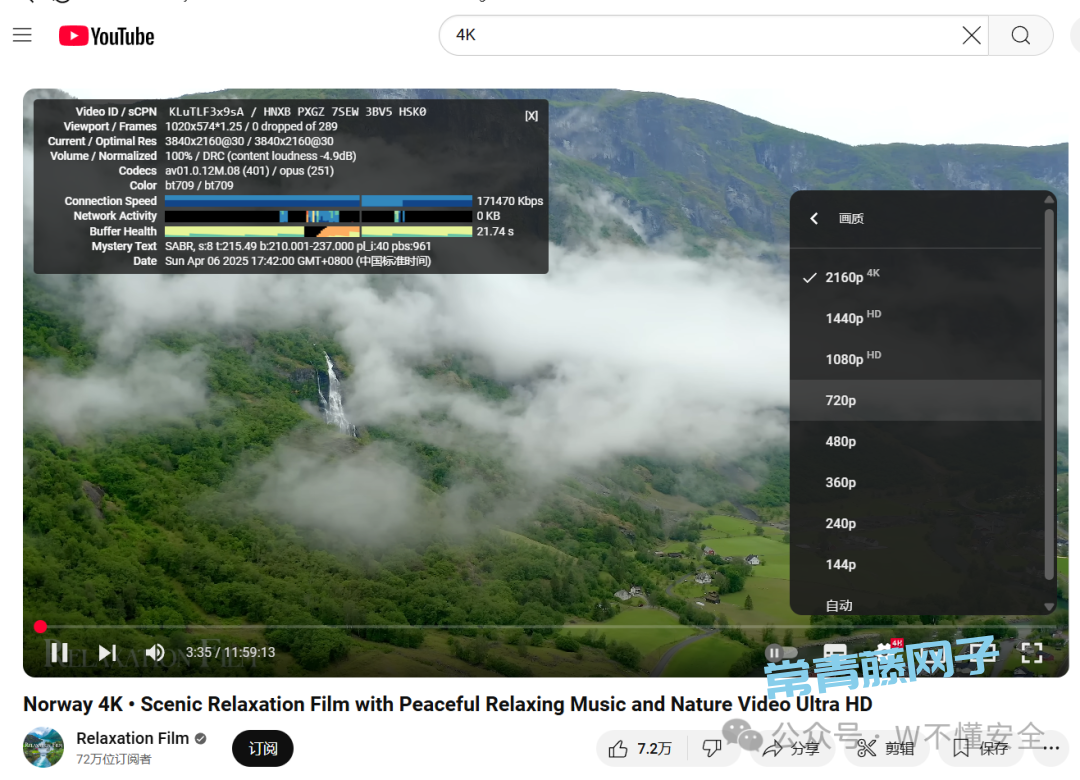Enter fullscreen mode
Viewport: 1080px width, 780px height.
pos(1031,653)
